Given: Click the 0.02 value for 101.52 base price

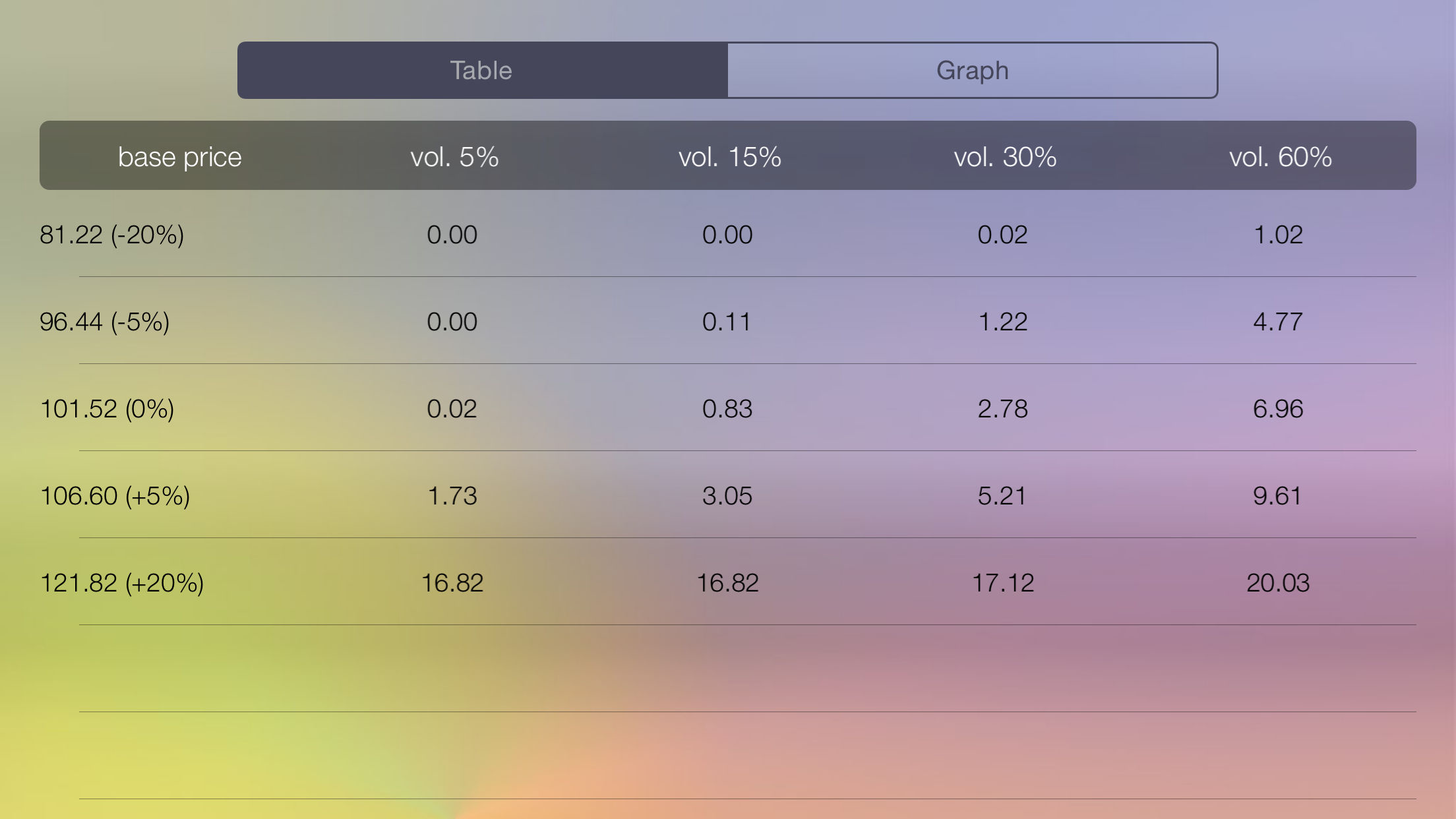Looking at the screenshot, I should (x=452, y=409).
